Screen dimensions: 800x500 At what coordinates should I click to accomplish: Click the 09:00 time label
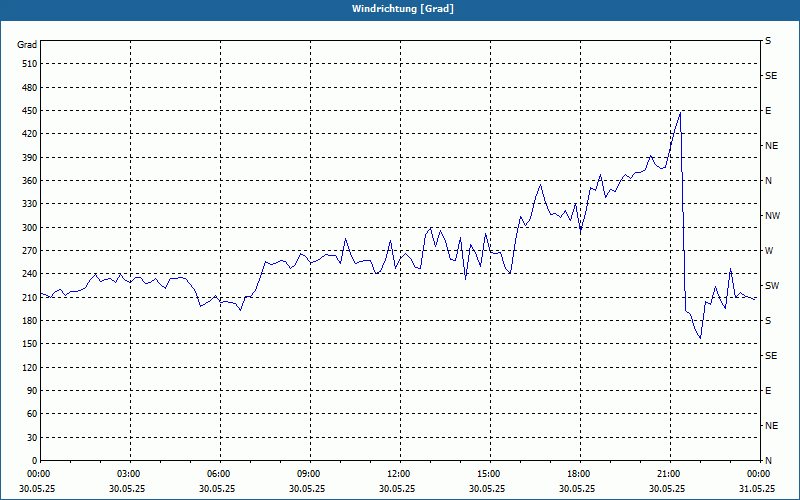tap(309, 474)
